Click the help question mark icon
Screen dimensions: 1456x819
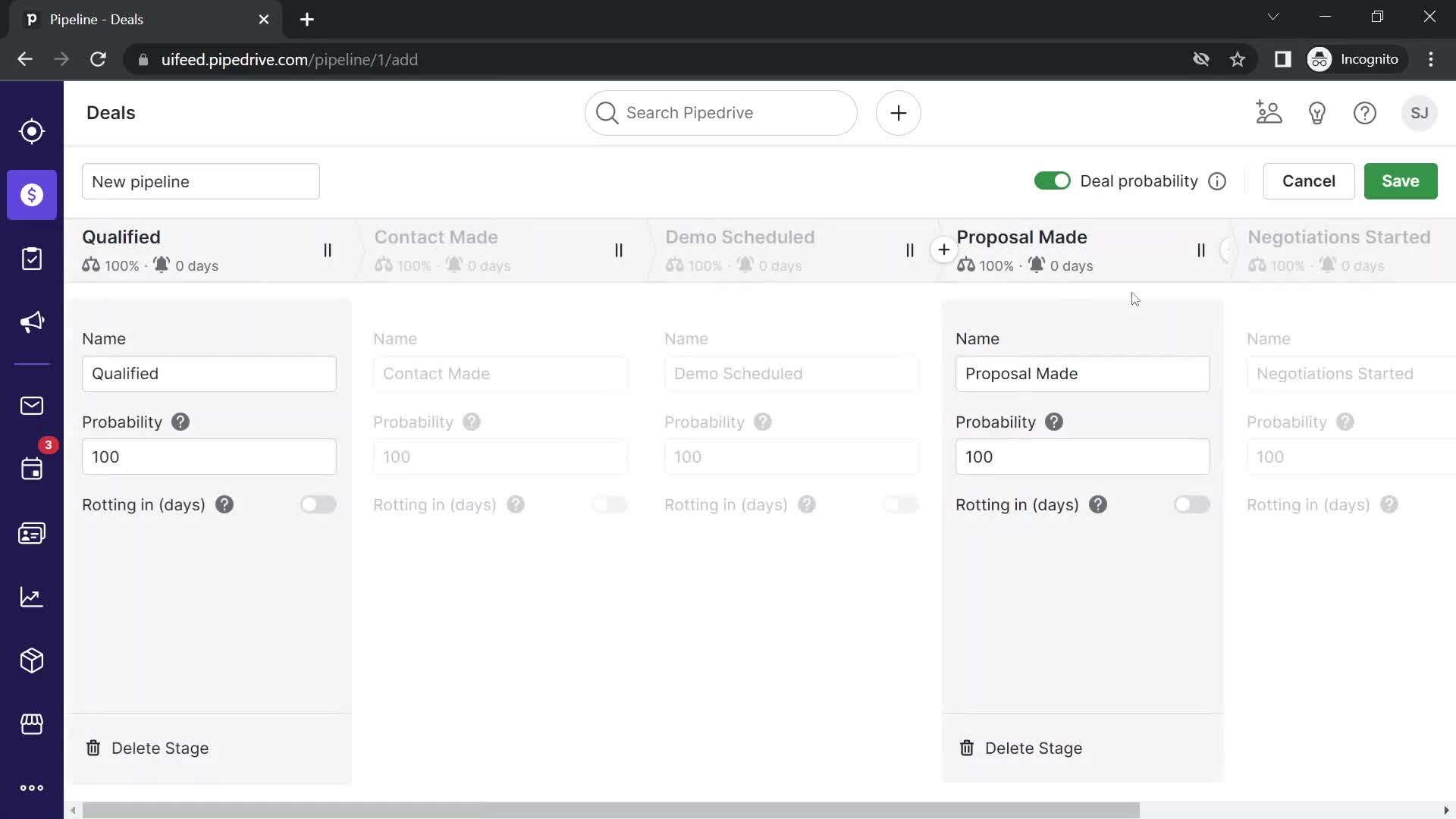pyautogui.click(x=1366, y=112)
